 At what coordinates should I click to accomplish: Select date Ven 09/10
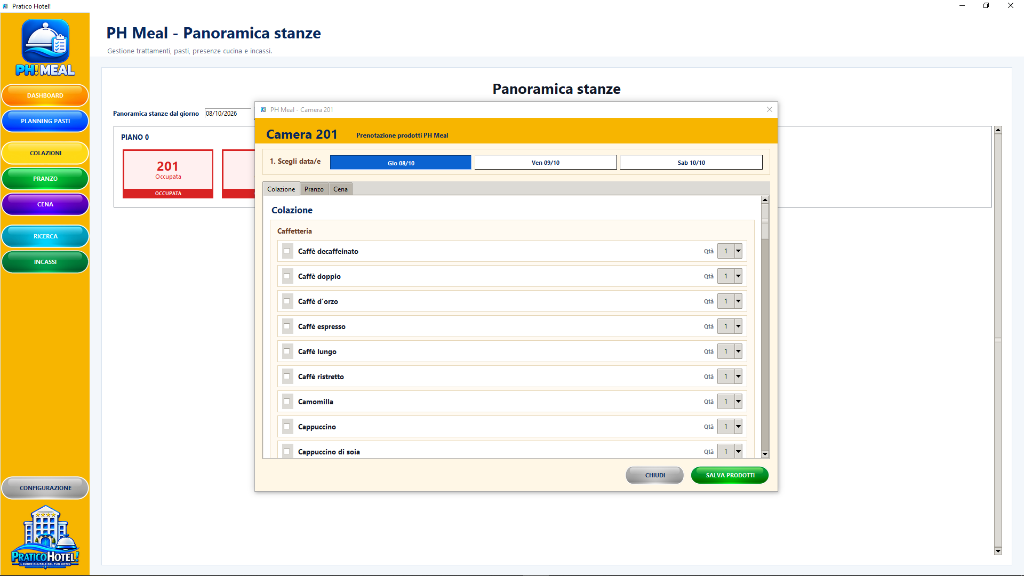[545, 163]
